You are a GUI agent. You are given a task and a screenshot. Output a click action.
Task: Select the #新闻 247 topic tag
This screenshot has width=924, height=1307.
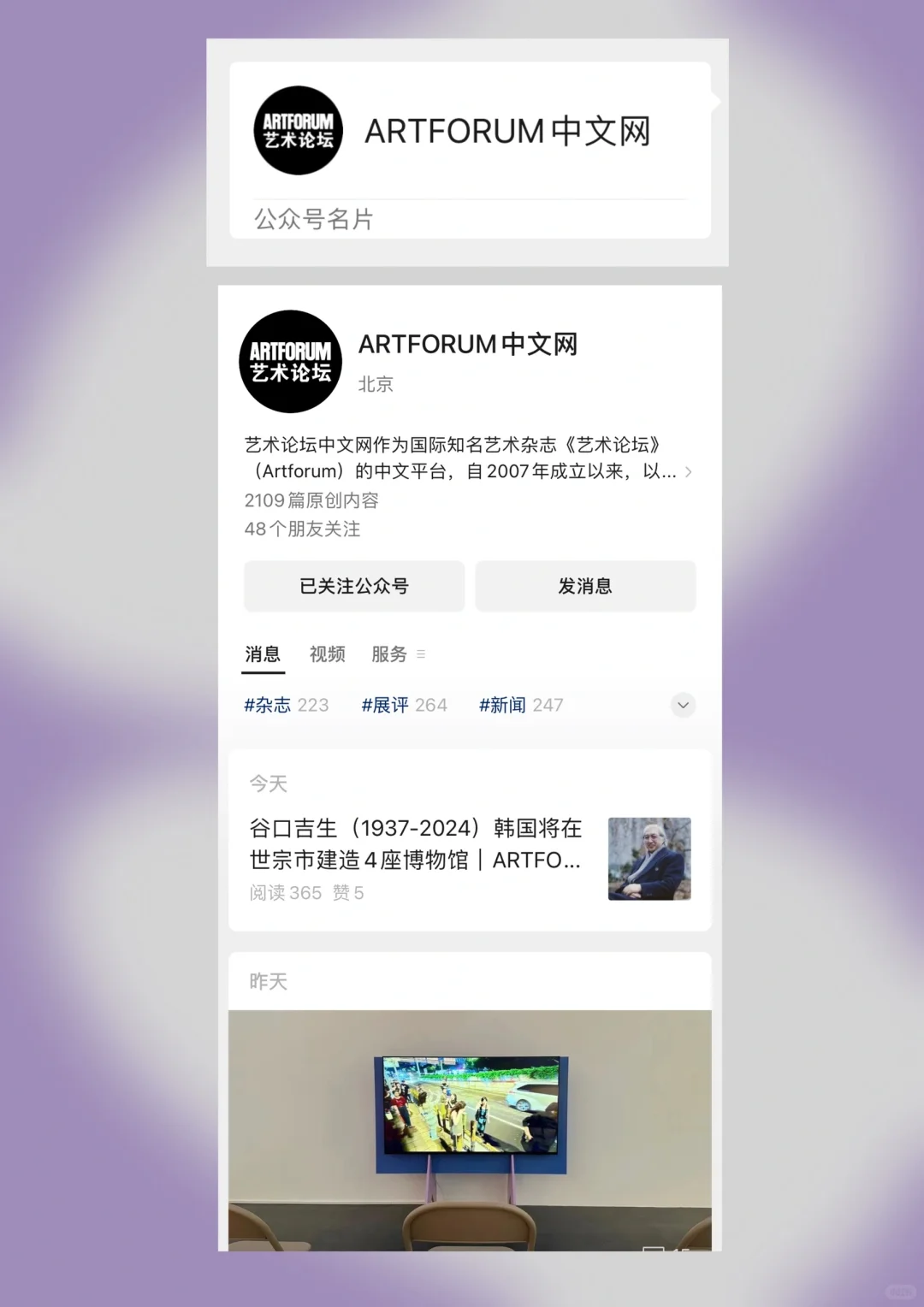(521, 705)
